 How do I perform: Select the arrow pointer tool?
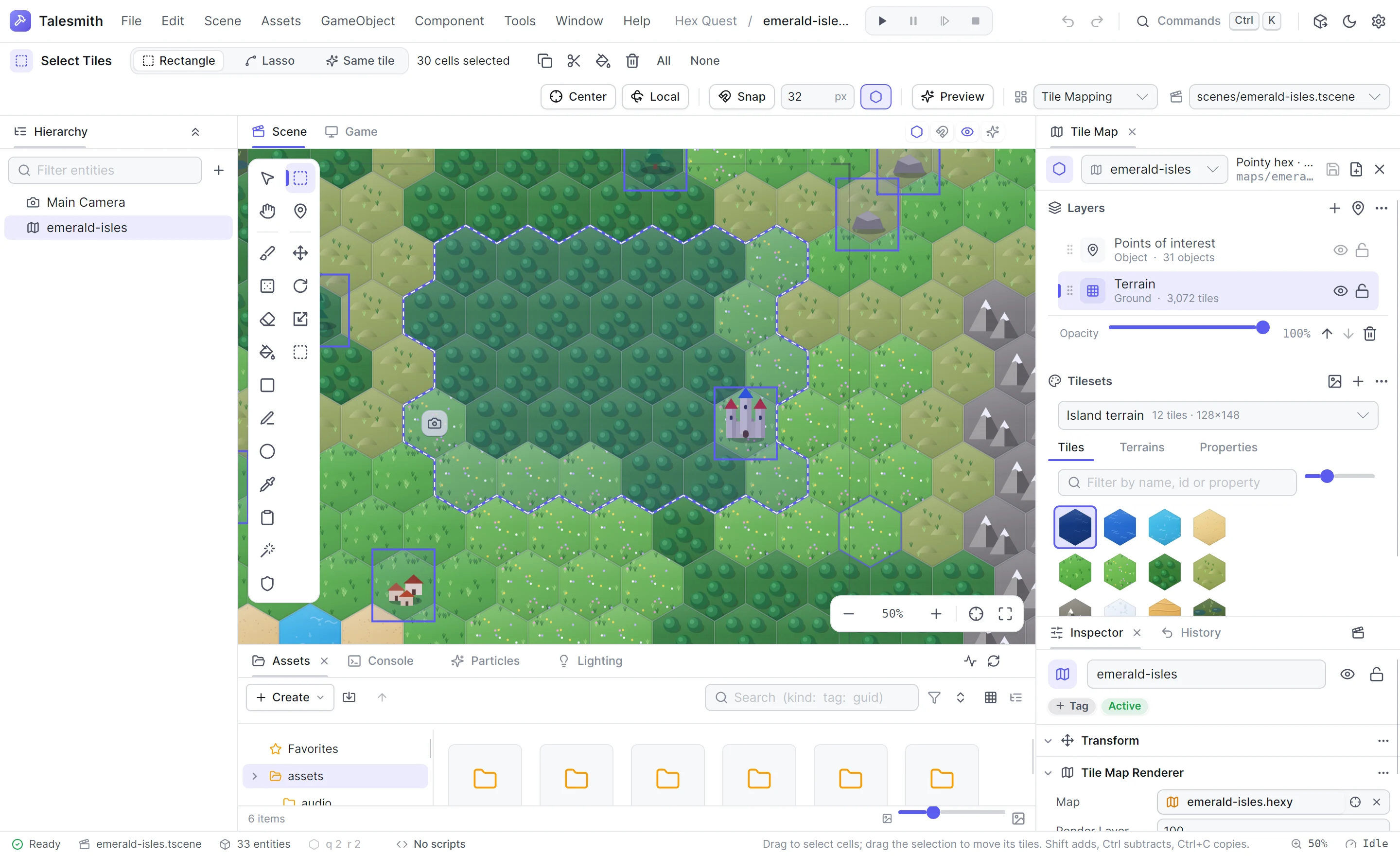click(x=267, y=178)
